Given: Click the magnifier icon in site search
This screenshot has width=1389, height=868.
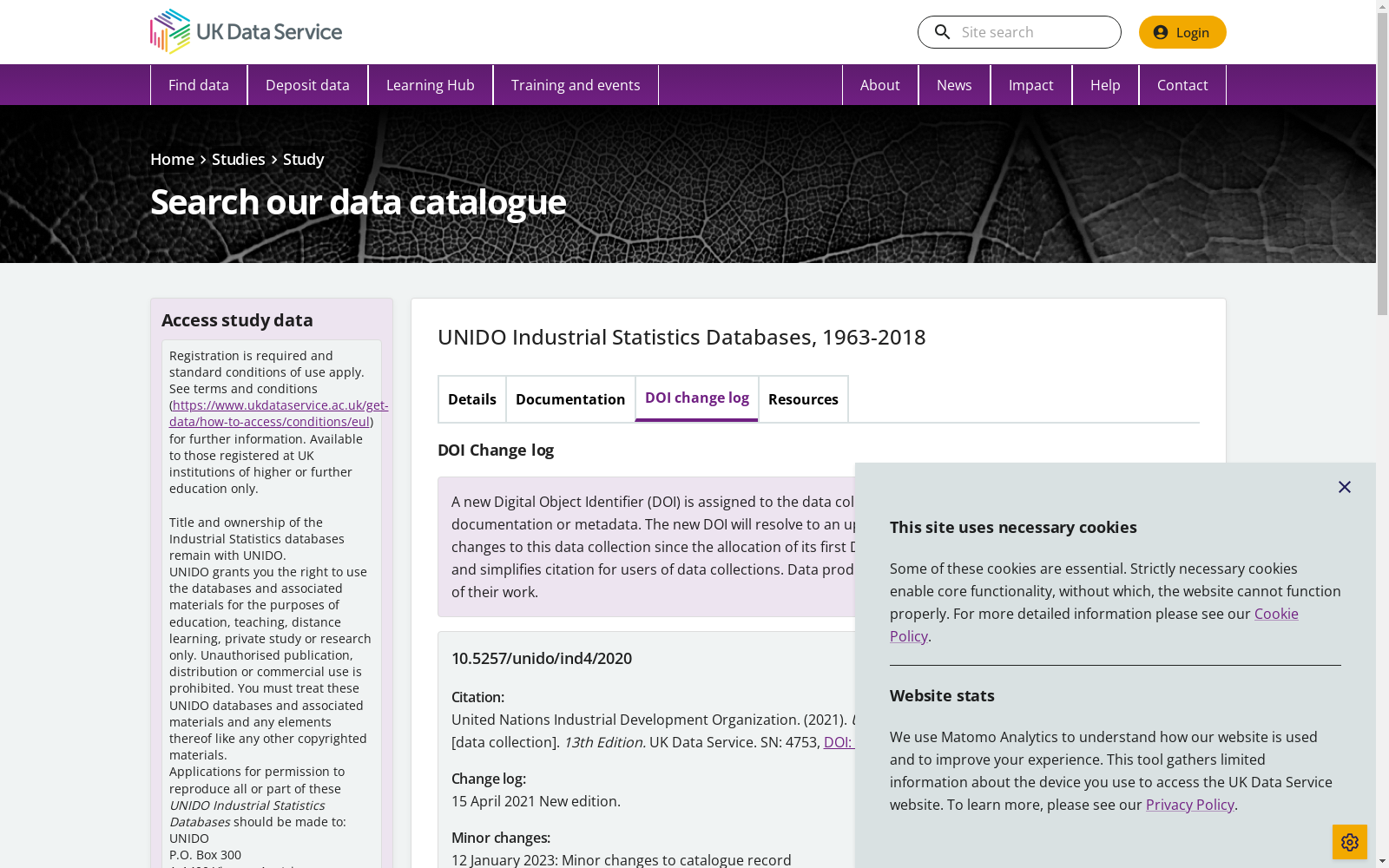Looking at the screenshot, I should [x=942, y=32].
